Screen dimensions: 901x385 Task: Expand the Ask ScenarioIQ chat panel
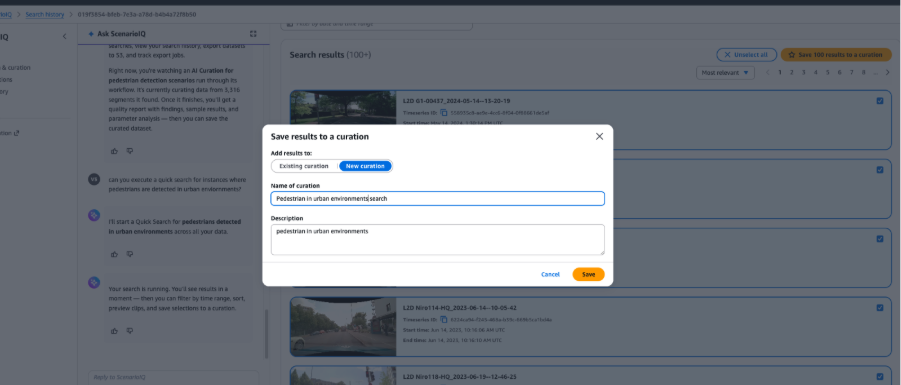[253, 34]
